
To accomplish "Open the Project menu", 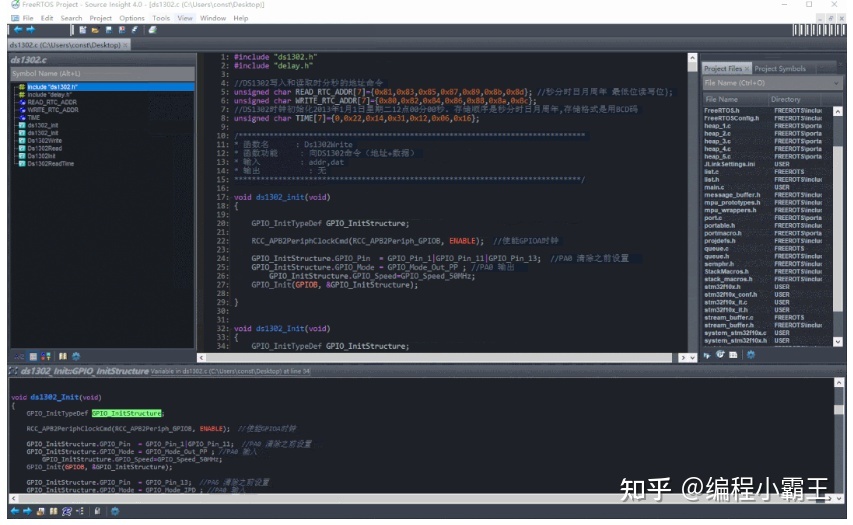I will pos(101,18).
